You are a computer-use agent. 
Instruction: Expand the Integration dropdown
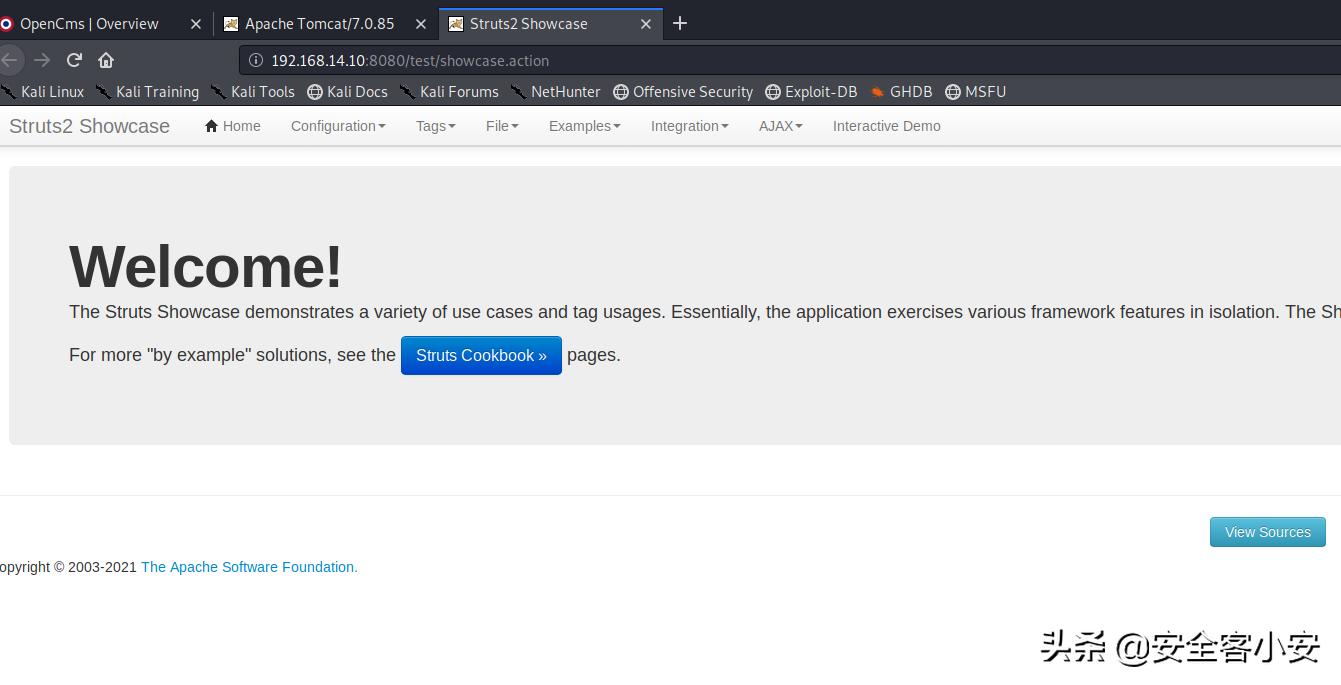(689, 126)
